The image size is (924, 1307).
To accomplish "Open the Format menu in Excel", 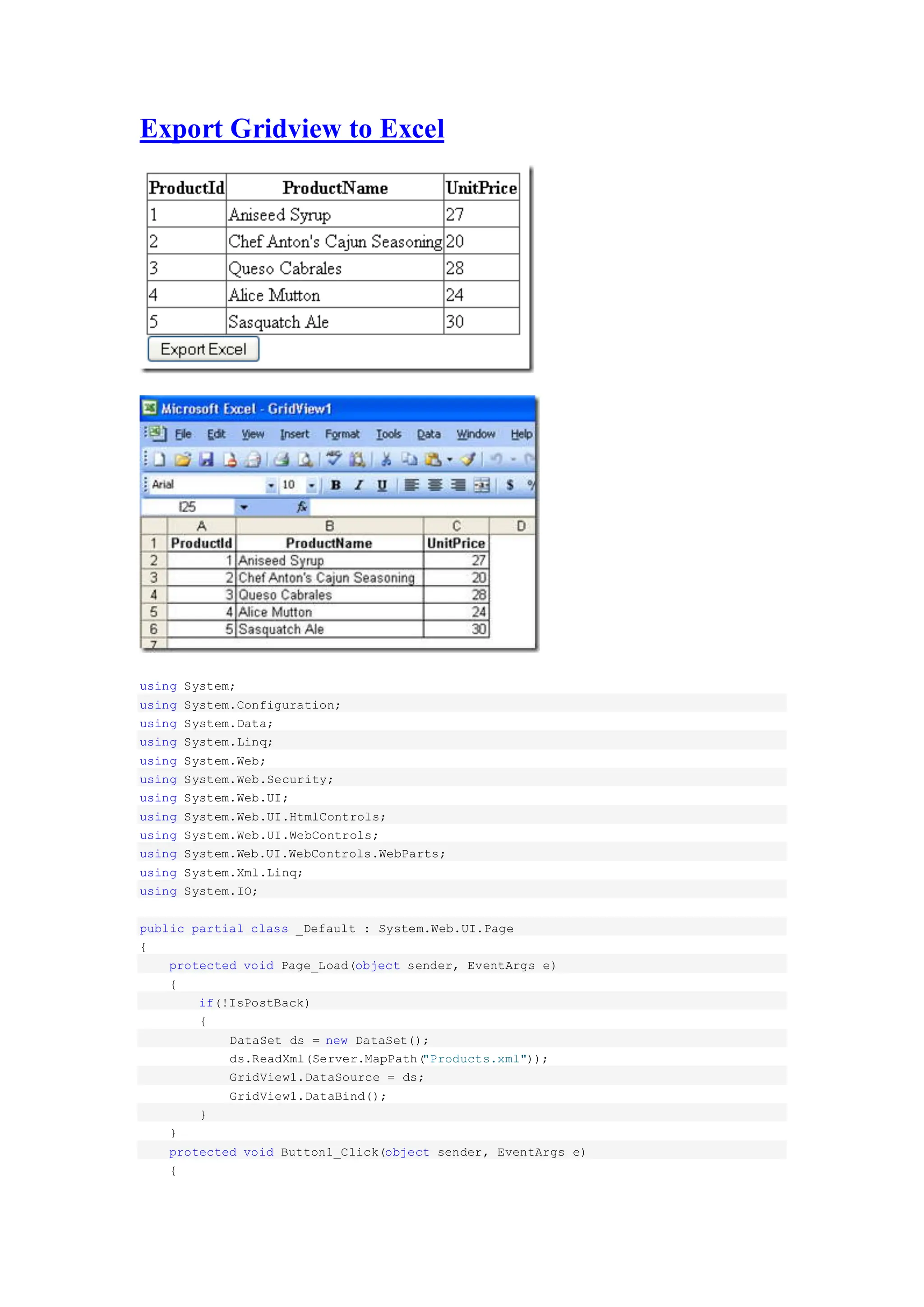I will pos(342,434).
